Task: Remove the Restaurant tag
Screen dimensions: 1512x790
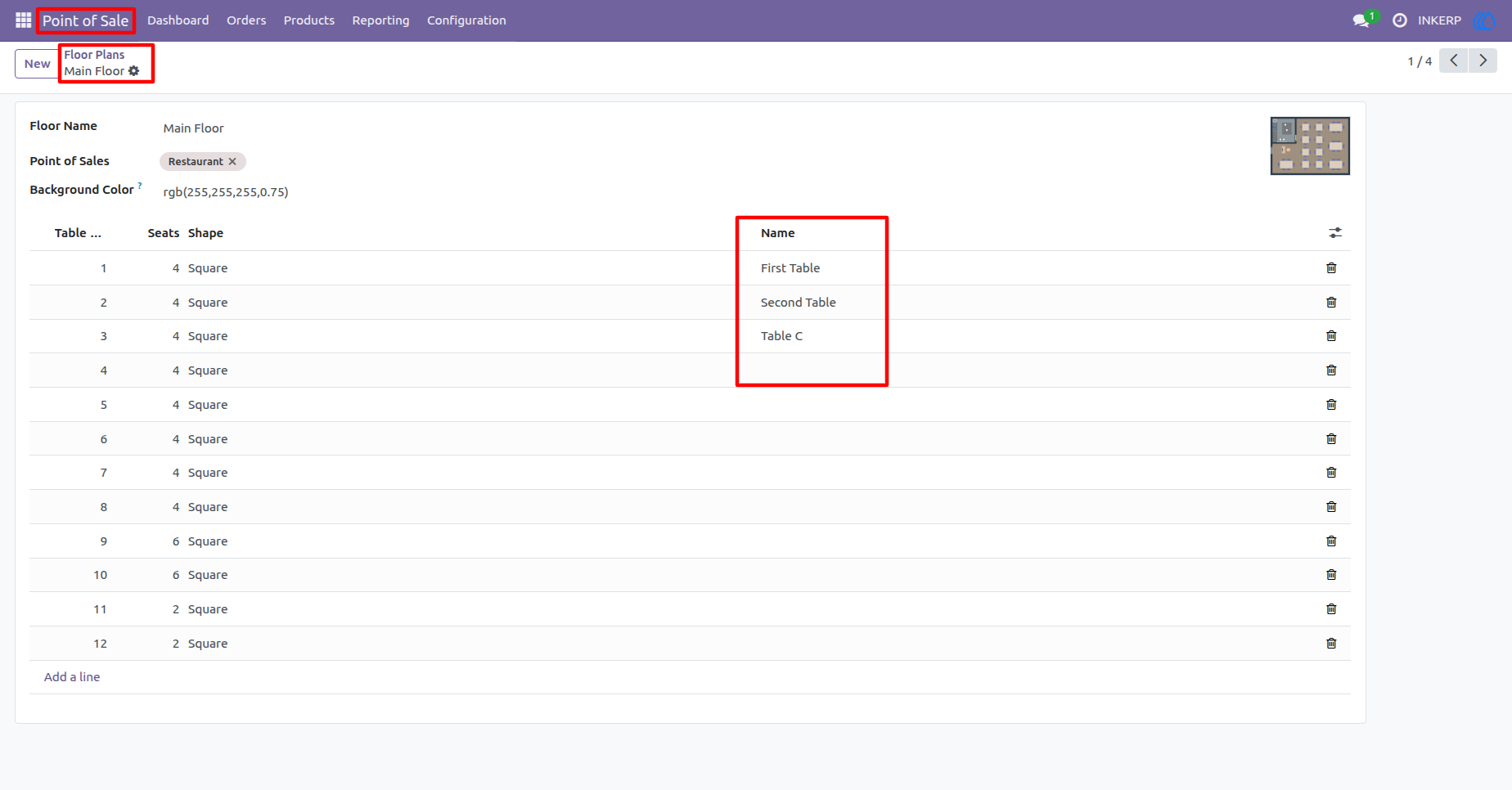Action: pyautogui.click(x=232, y=162)
